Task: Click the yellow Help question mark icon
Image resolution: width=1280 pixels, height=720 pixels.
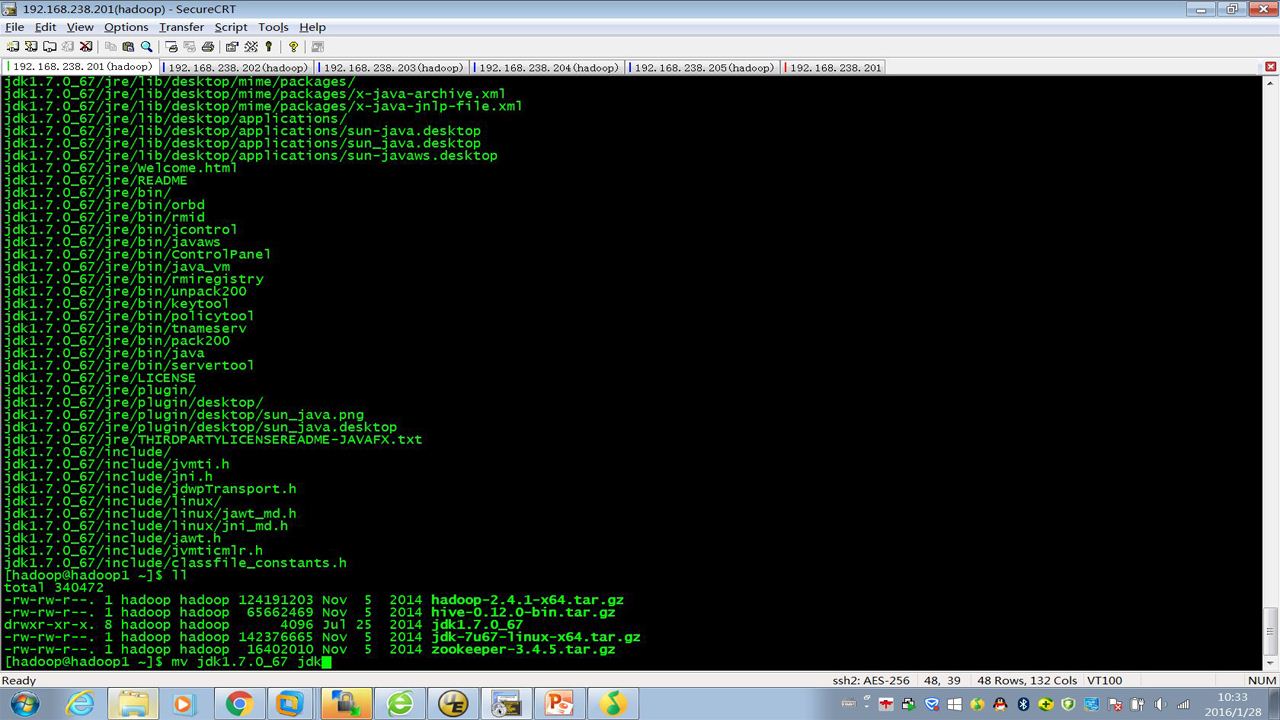Action: click(293, 47)
